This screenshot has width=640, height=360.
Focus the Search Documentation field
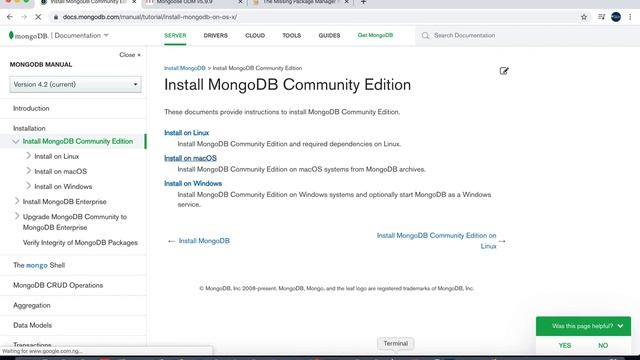tap(527, 36)
